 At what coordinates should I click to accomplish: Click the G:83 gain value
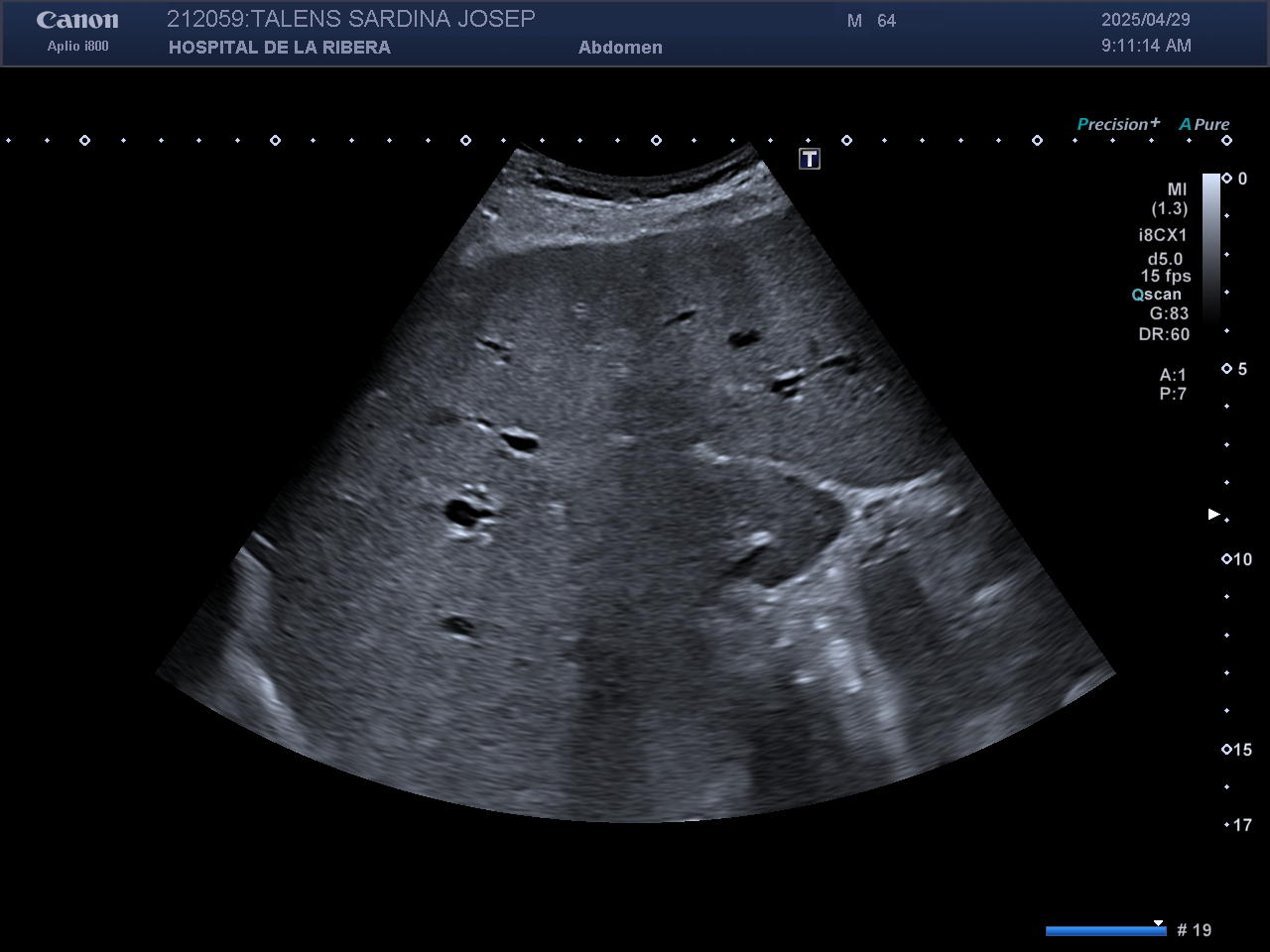point(1169,313)
